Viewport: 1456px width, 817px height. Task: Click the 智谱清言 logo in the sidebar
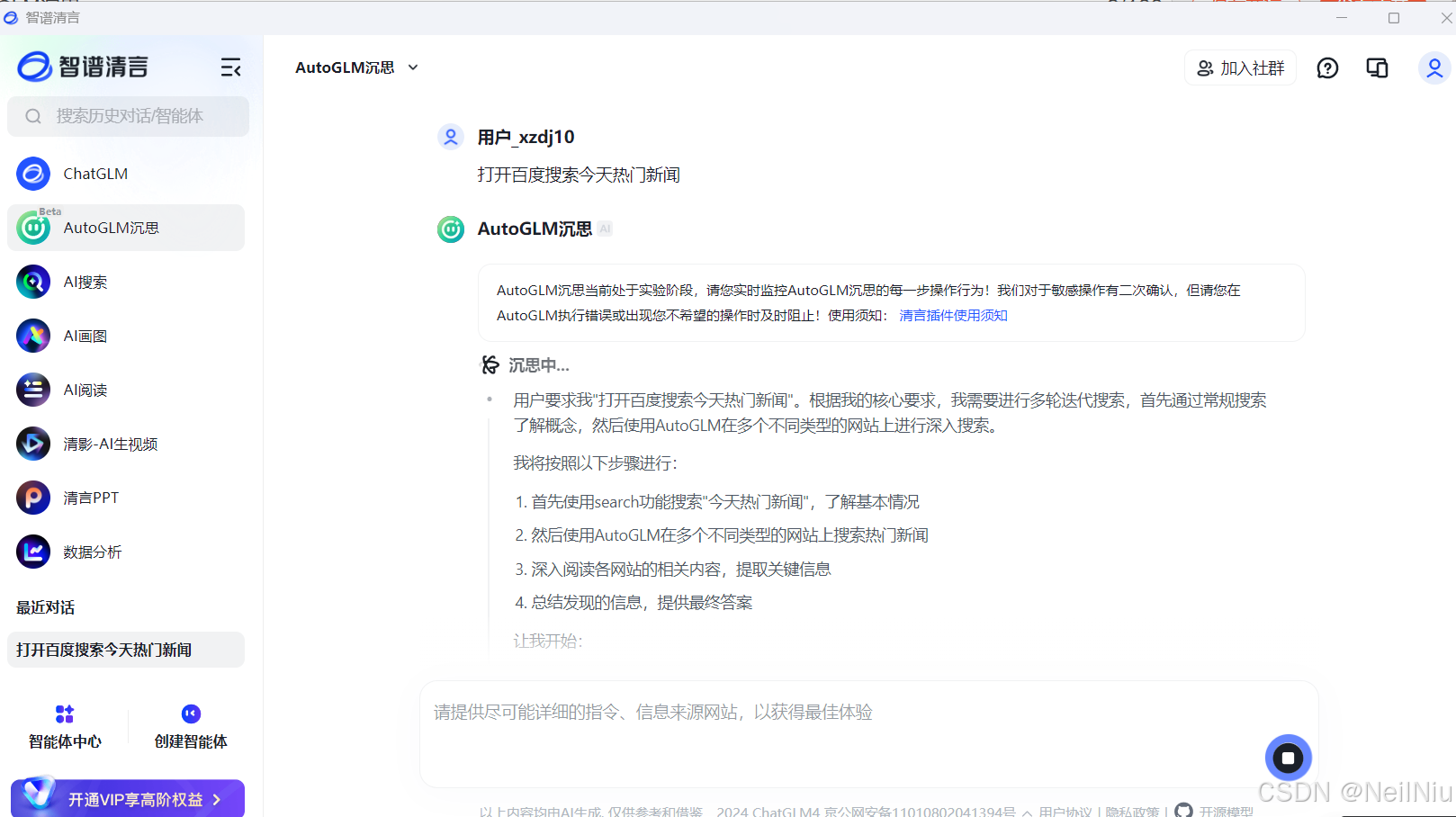pyautogui.click(x=83, y=67)
